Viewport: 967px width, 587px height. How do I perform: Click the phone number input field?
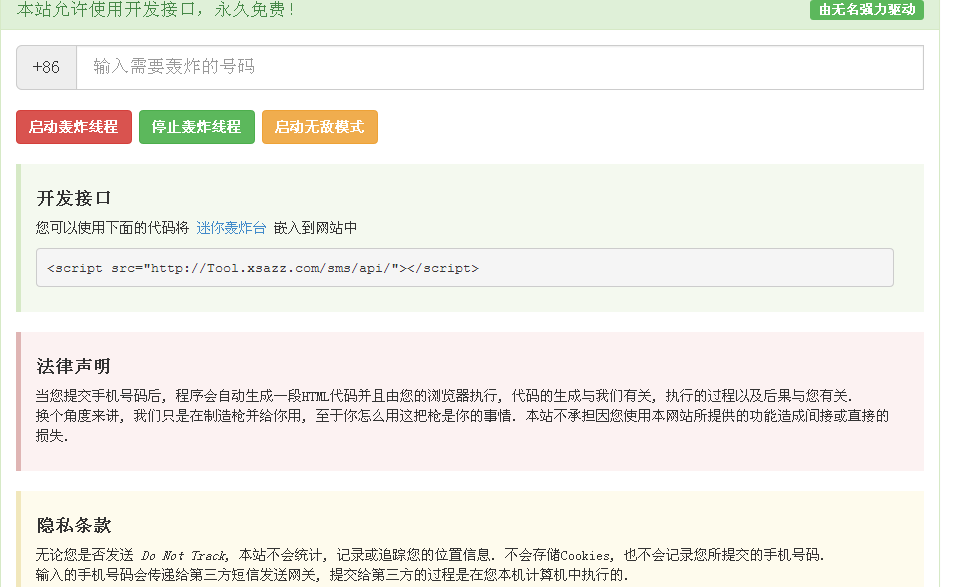[x=499, y=68]
